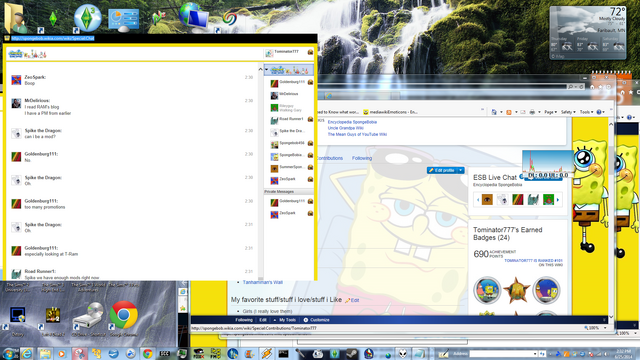Open the Steam icon in taskbar
The image size is (640, 360).
coord(352,353)
